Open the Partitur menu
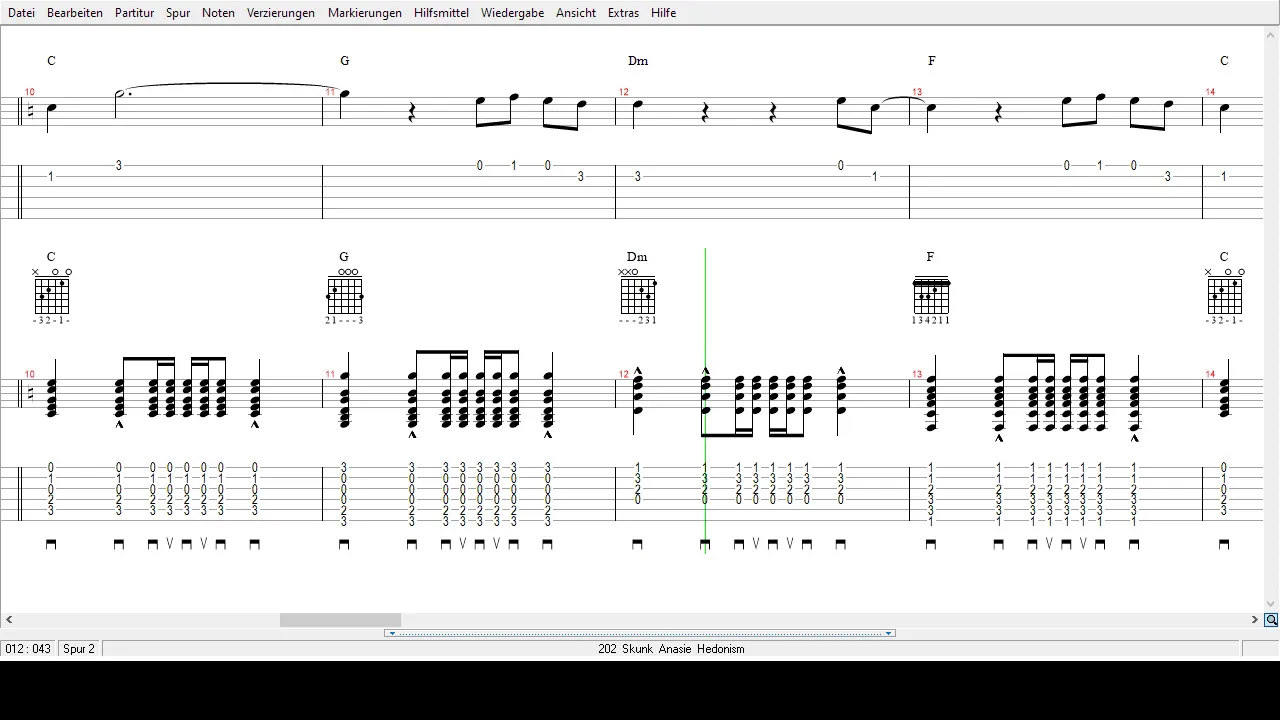 [134, 13]
